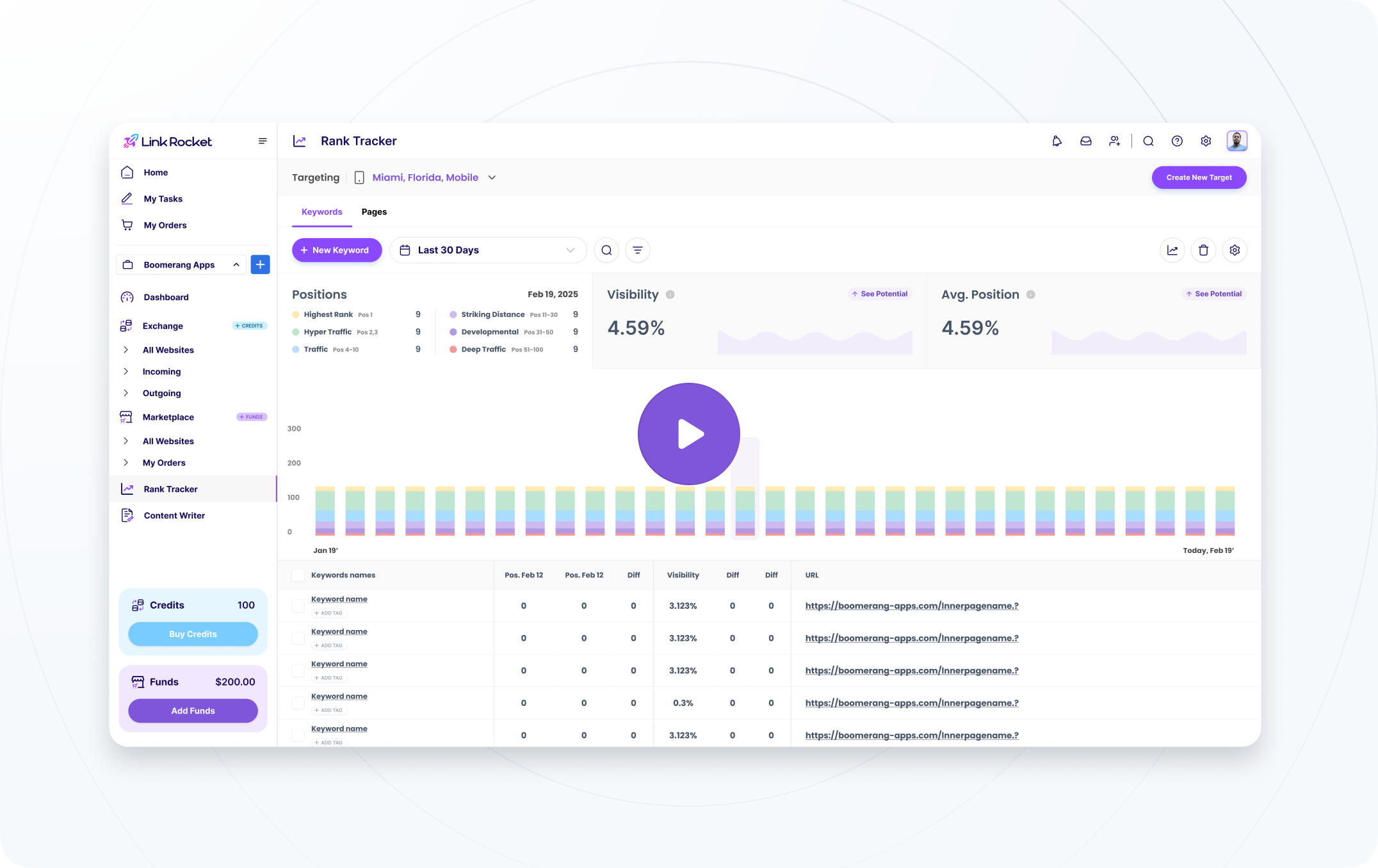Click the Funds badge next to Marketplace
The width and height of the screenshot is (1378, 868).
(x=252, y=417)
